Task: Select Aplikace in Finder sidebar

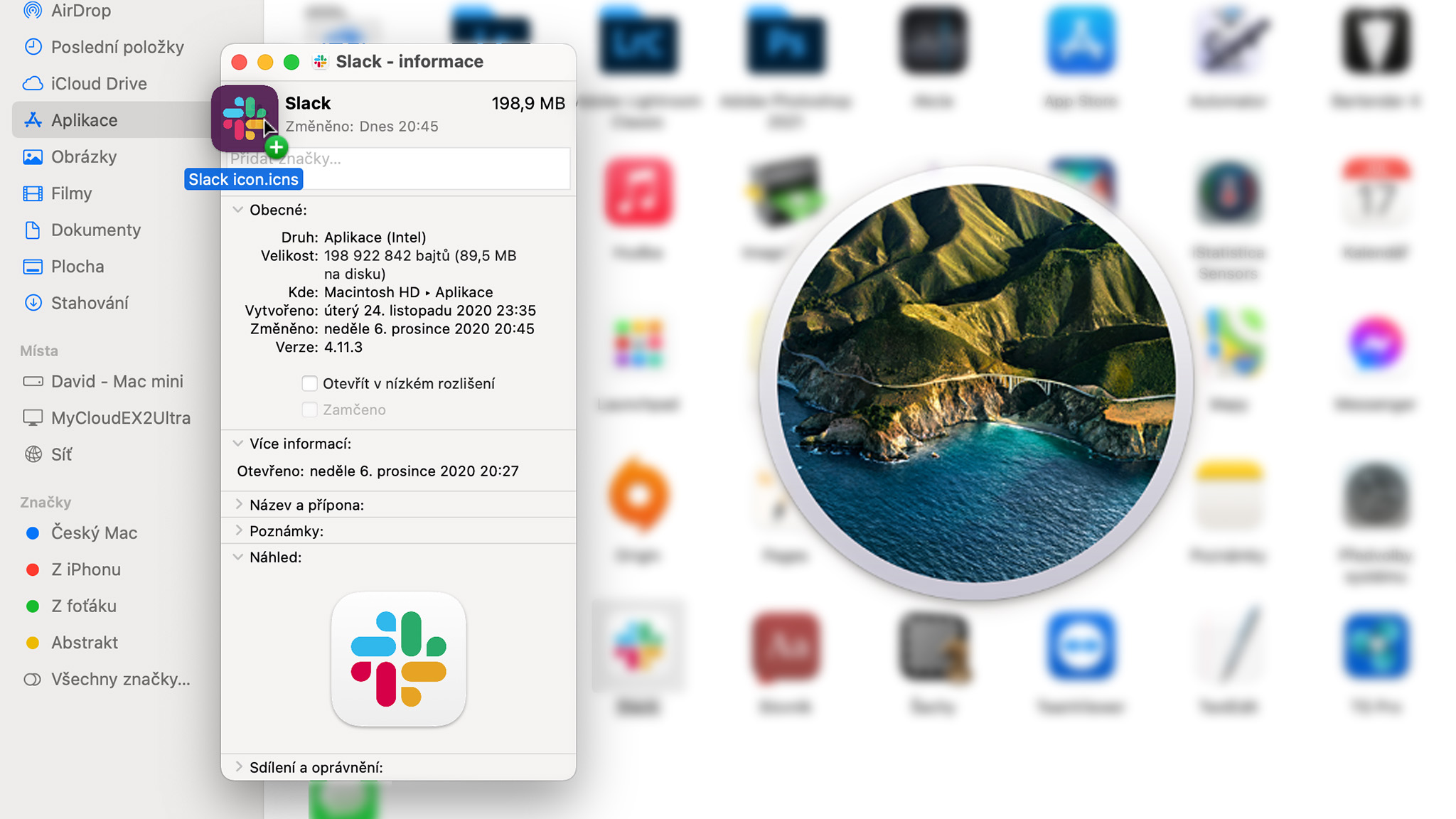Action: click(x=84, y=120)
